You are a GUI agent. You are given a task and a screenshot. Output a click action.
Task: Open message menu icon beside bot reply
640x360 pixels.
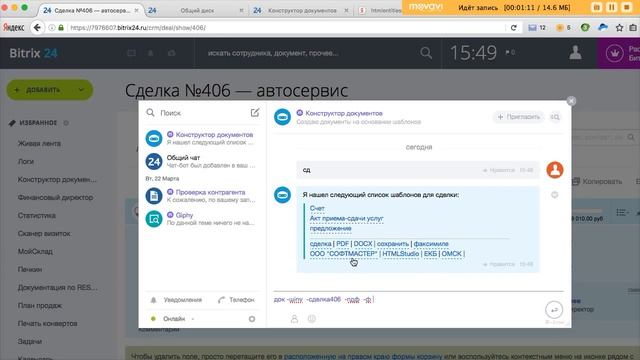coord(554,195)
